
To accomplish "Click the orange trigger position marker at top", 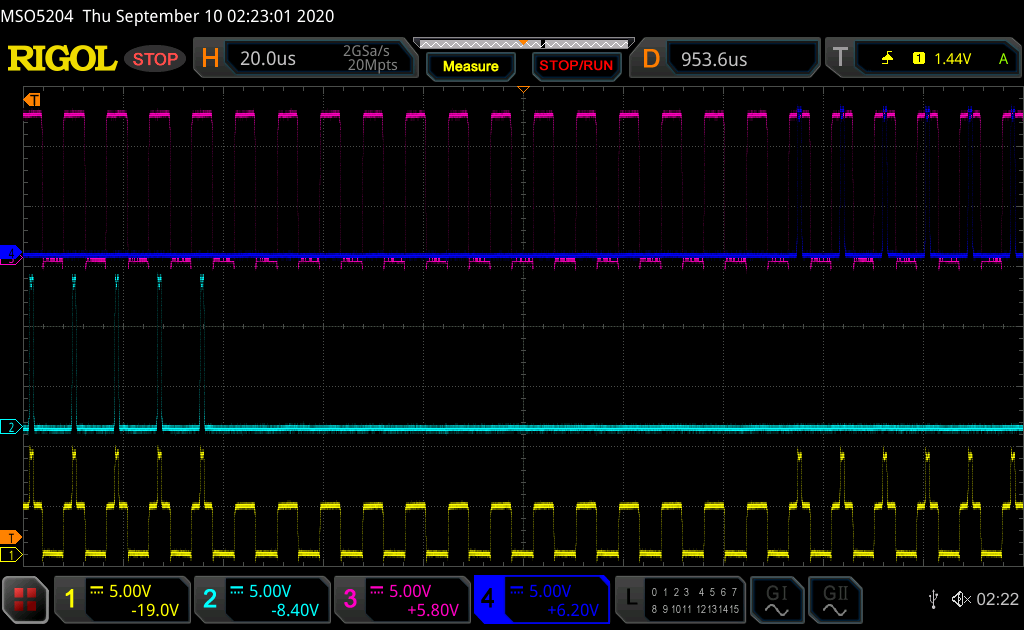I will click(x=523, y=89).
